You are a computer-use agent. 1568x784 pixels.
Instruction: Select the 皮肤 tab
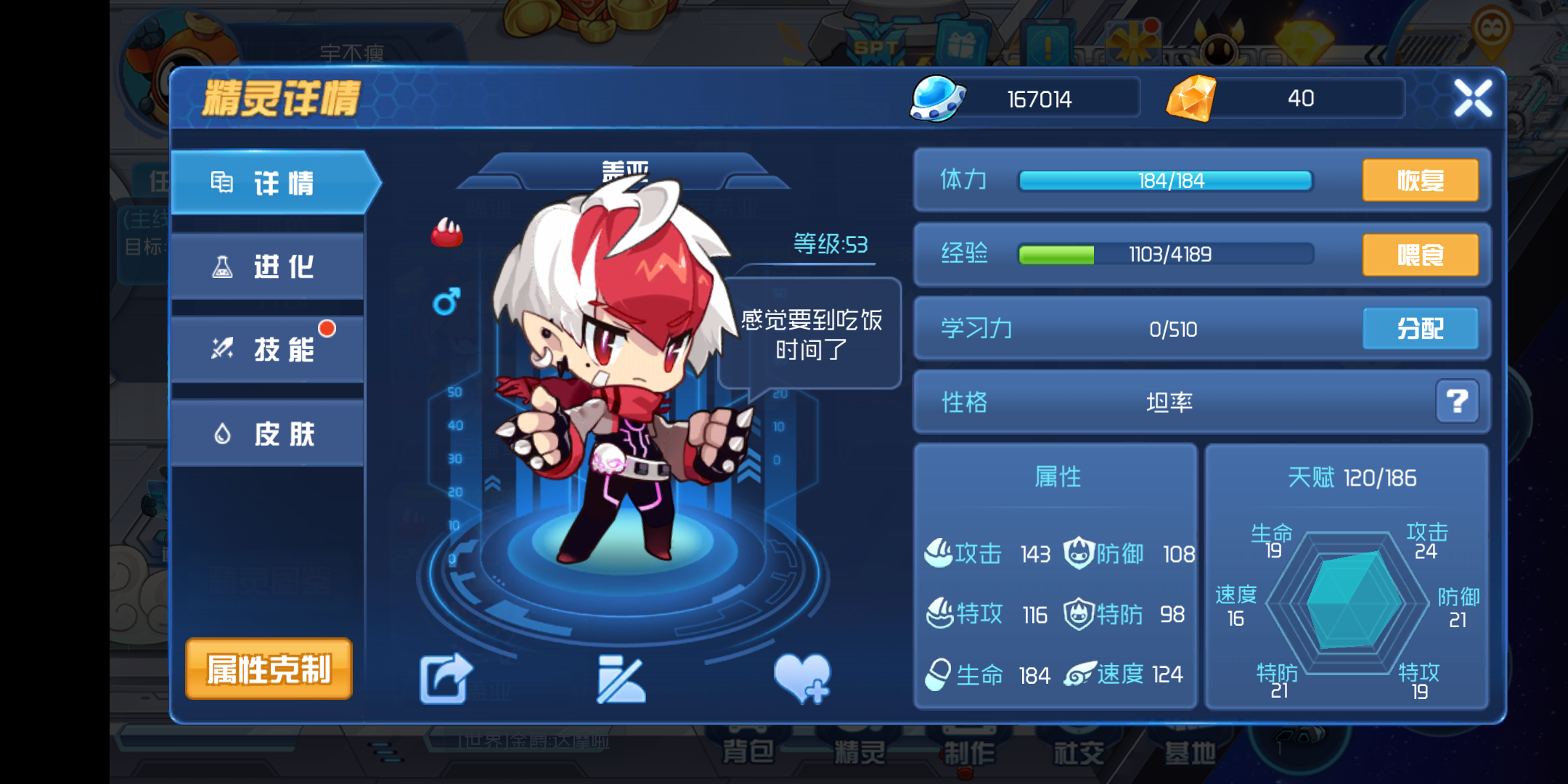[268, 434]
